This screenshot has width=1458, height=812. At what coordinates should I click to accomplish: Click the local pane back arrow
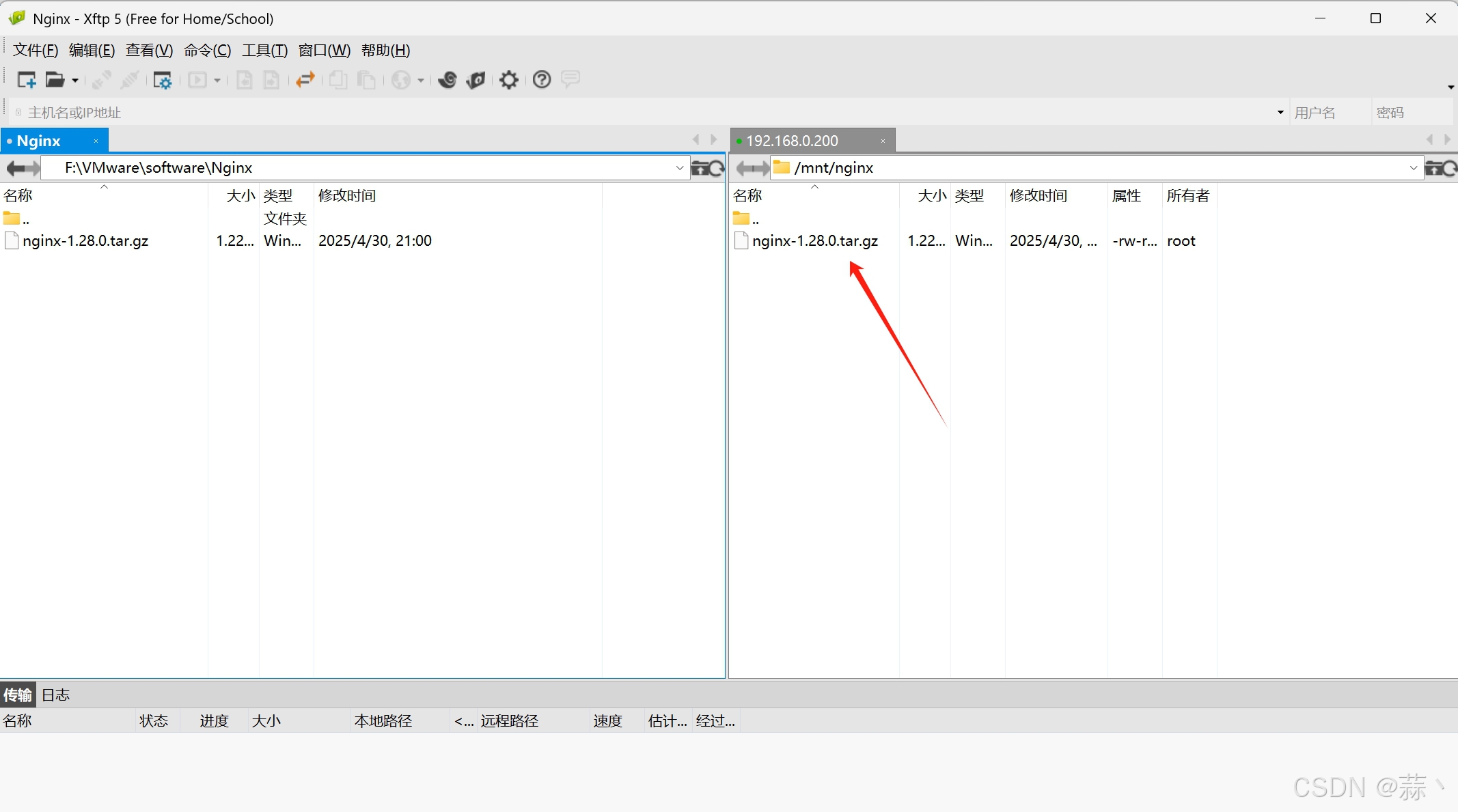click(16, 168)
